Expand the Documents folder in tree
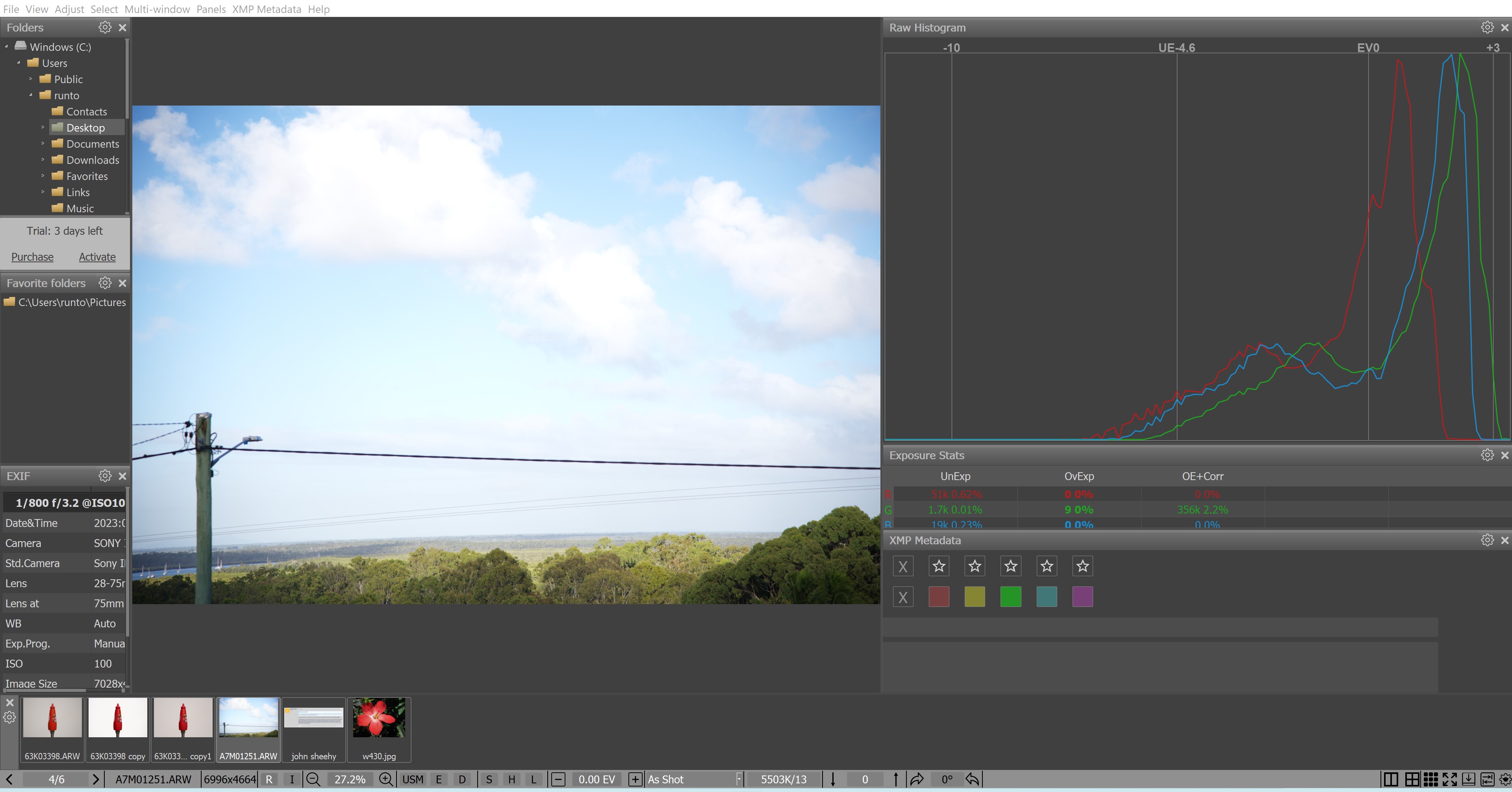Image resolution: width=1512 pixels, height=792 pixels. (x=43, y=143)
